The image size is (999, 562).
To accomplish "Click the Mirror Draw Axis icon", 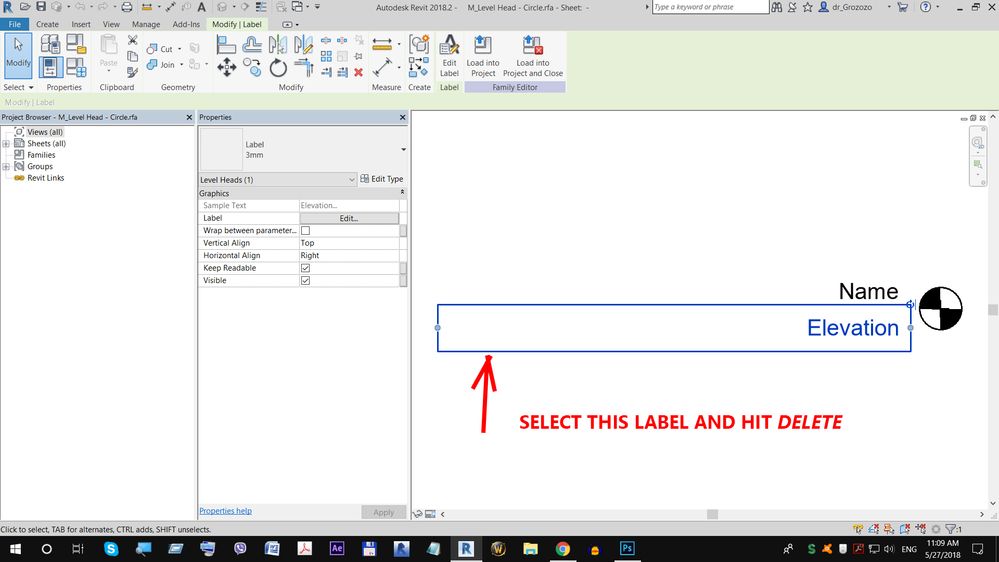I will click(x=303, y=45).
